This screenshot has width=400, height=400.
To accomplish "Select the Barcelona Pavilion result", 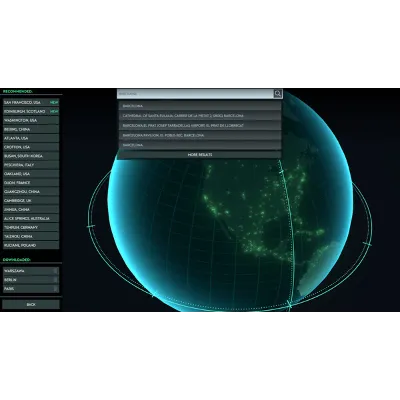I will pyautogui.click(x=200, y=135).
